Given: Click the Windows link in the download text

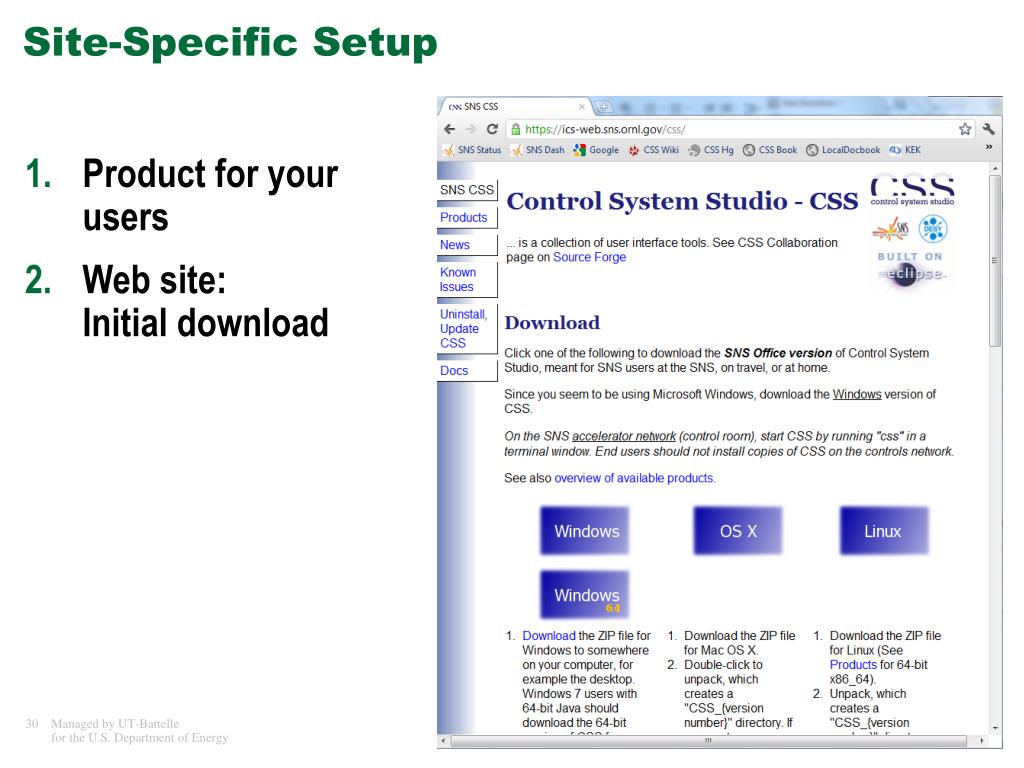Looking at the screenshot, I should click(856, 394).
